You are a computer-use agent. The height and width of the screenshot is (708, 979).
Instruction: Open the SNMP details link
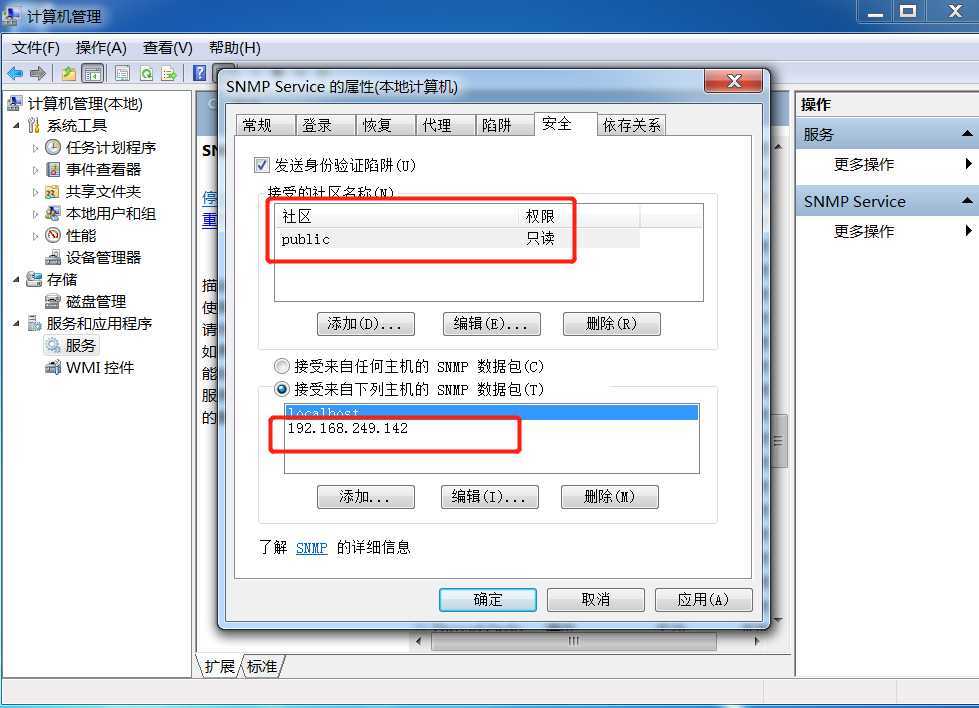[312, 548]
